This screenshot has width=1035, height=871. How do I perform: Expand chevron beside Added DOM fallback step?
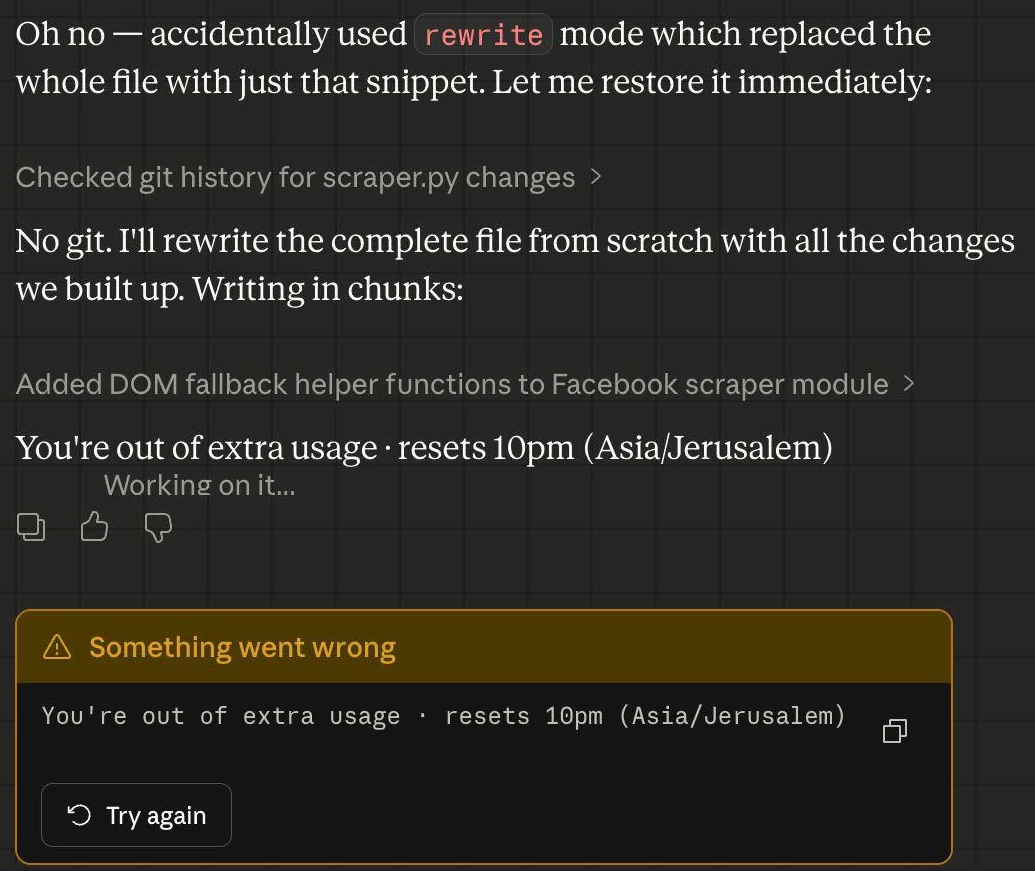click(909, 383)
